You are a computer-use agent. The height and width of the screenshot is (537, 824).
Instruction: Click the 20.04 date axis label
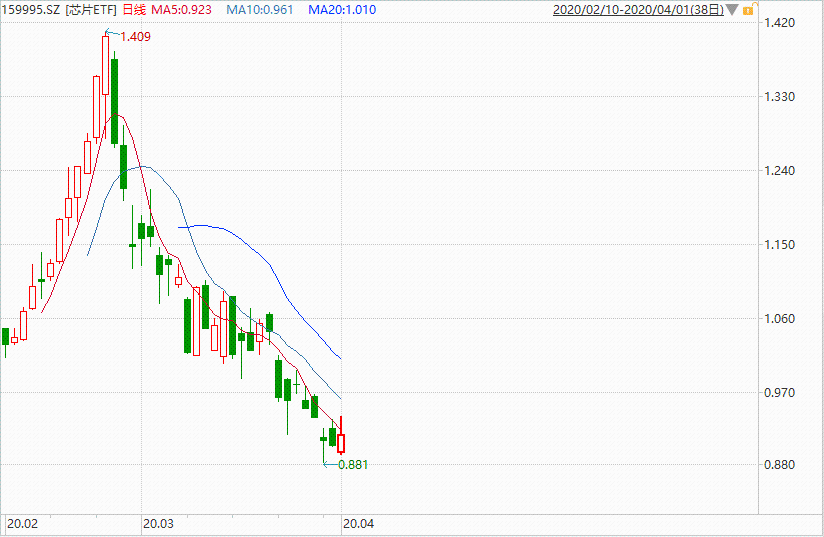(358, 523)
